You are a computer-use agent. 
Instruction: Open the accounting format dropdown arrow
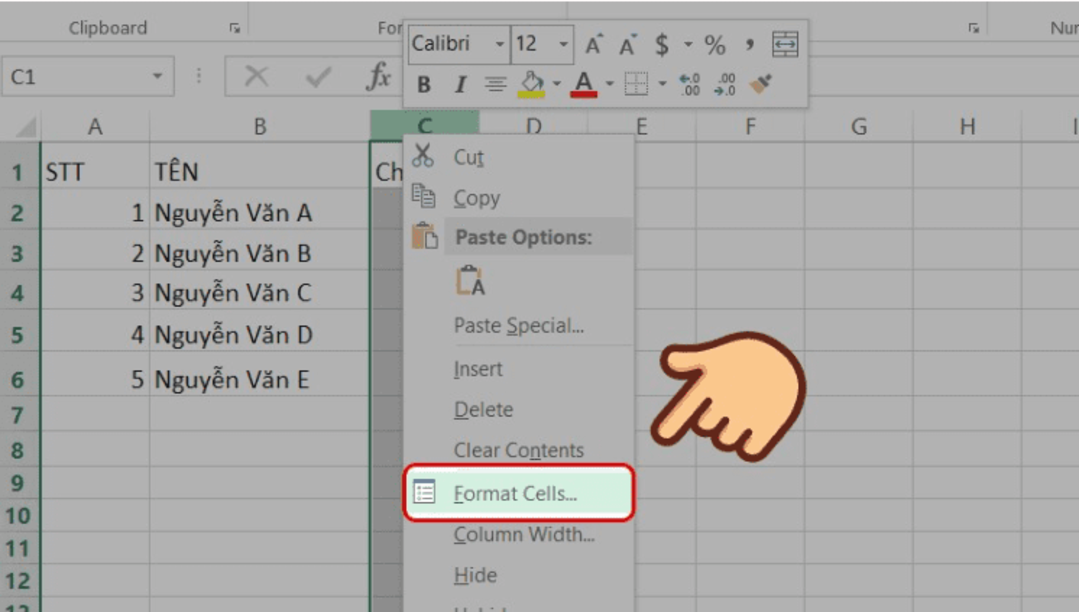click(687, 45)
